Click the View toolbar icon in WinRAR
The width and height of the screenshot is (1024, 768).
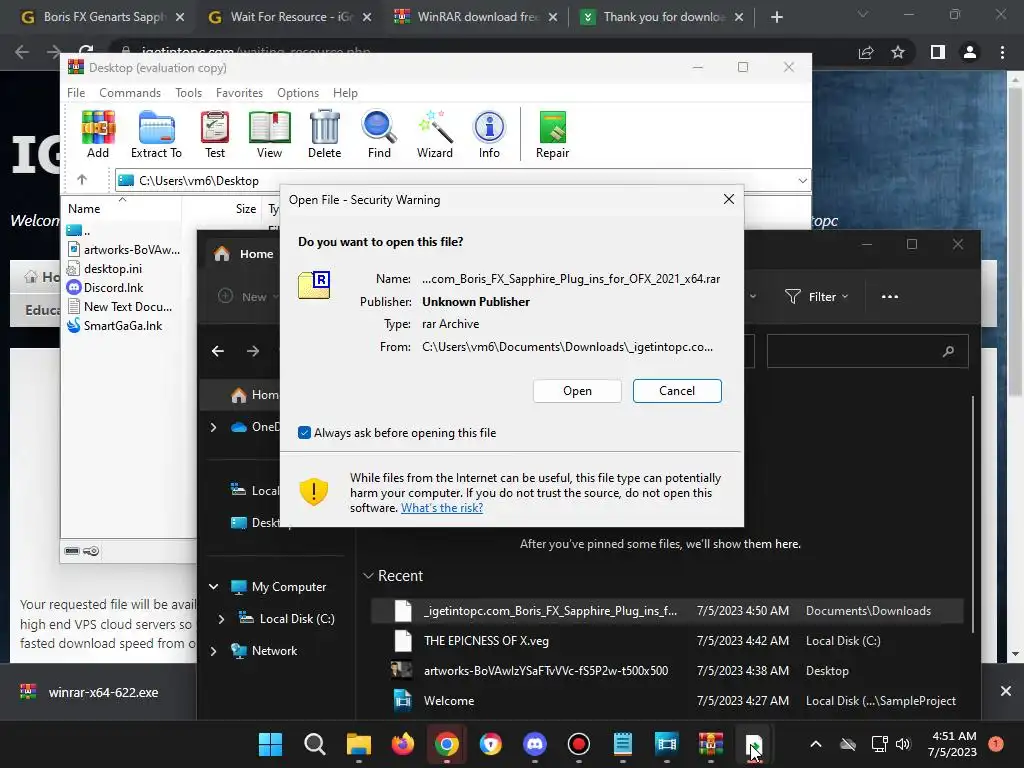(269, 135)
